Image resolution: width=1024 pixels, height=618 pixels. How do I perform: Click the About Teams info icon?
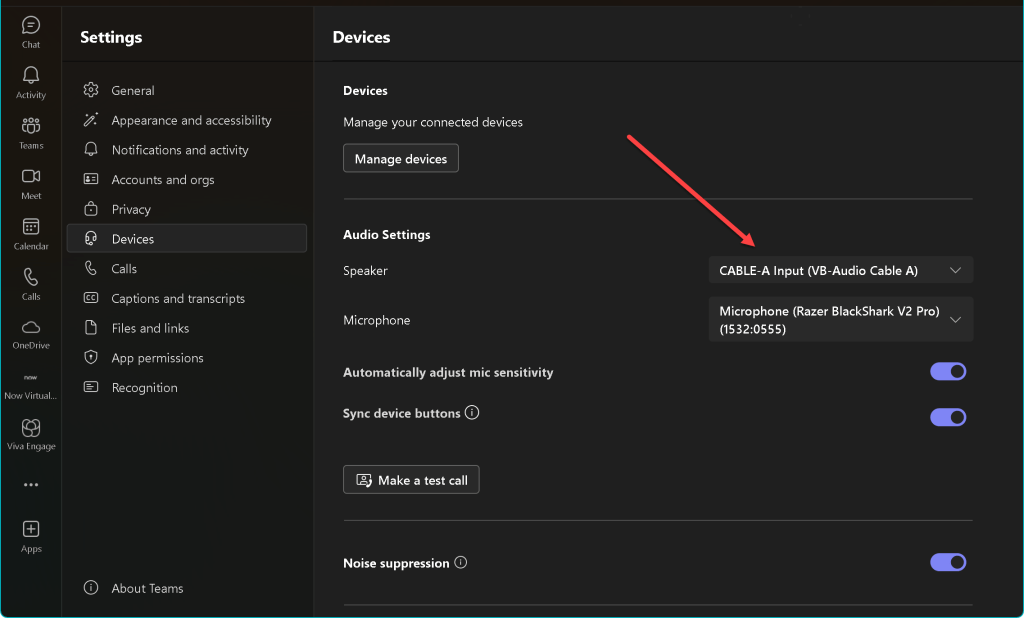point(91,587)
